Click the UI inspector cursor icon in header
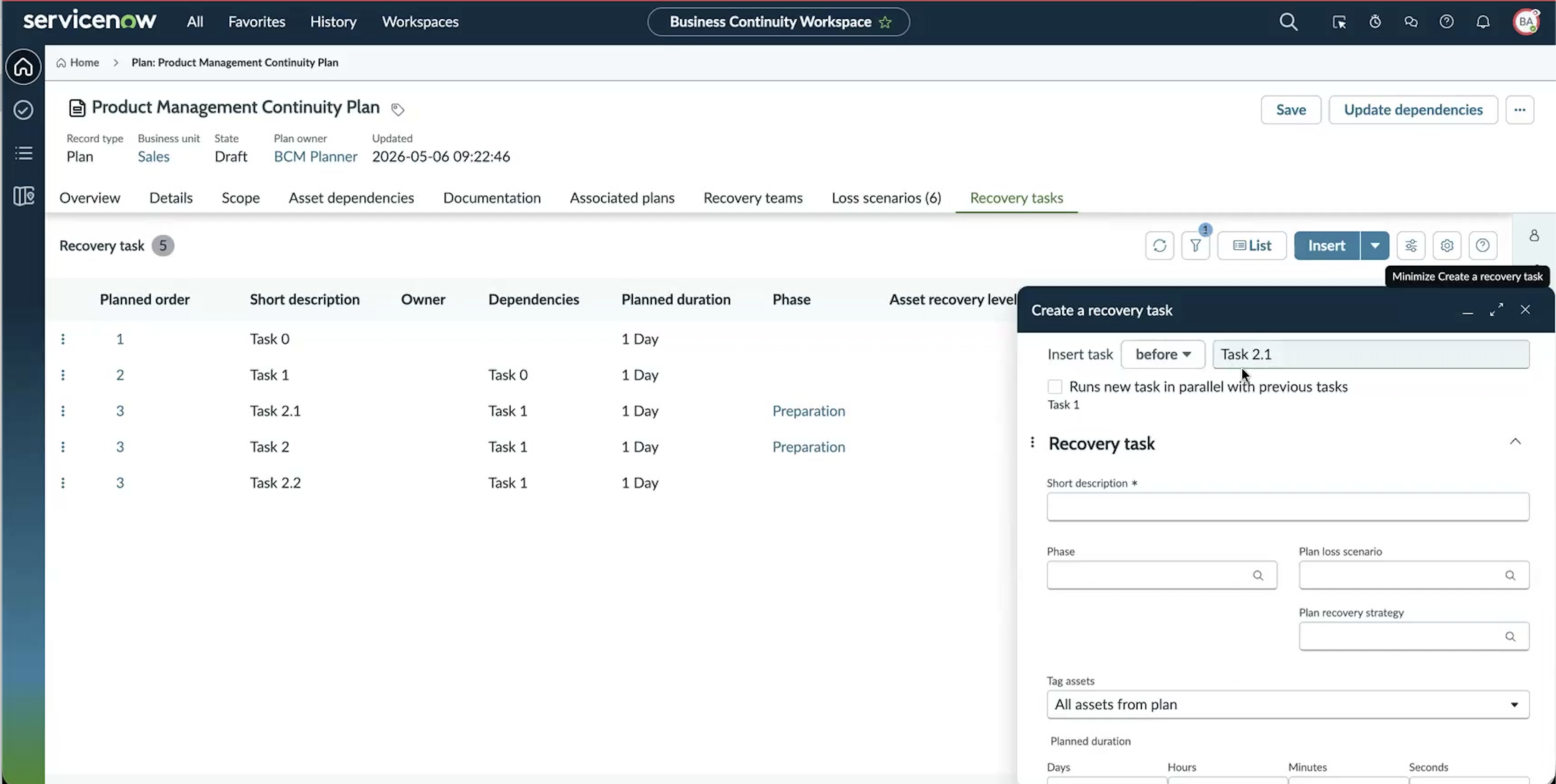This screenshot has width=1556, height=784. point(1339,22)
